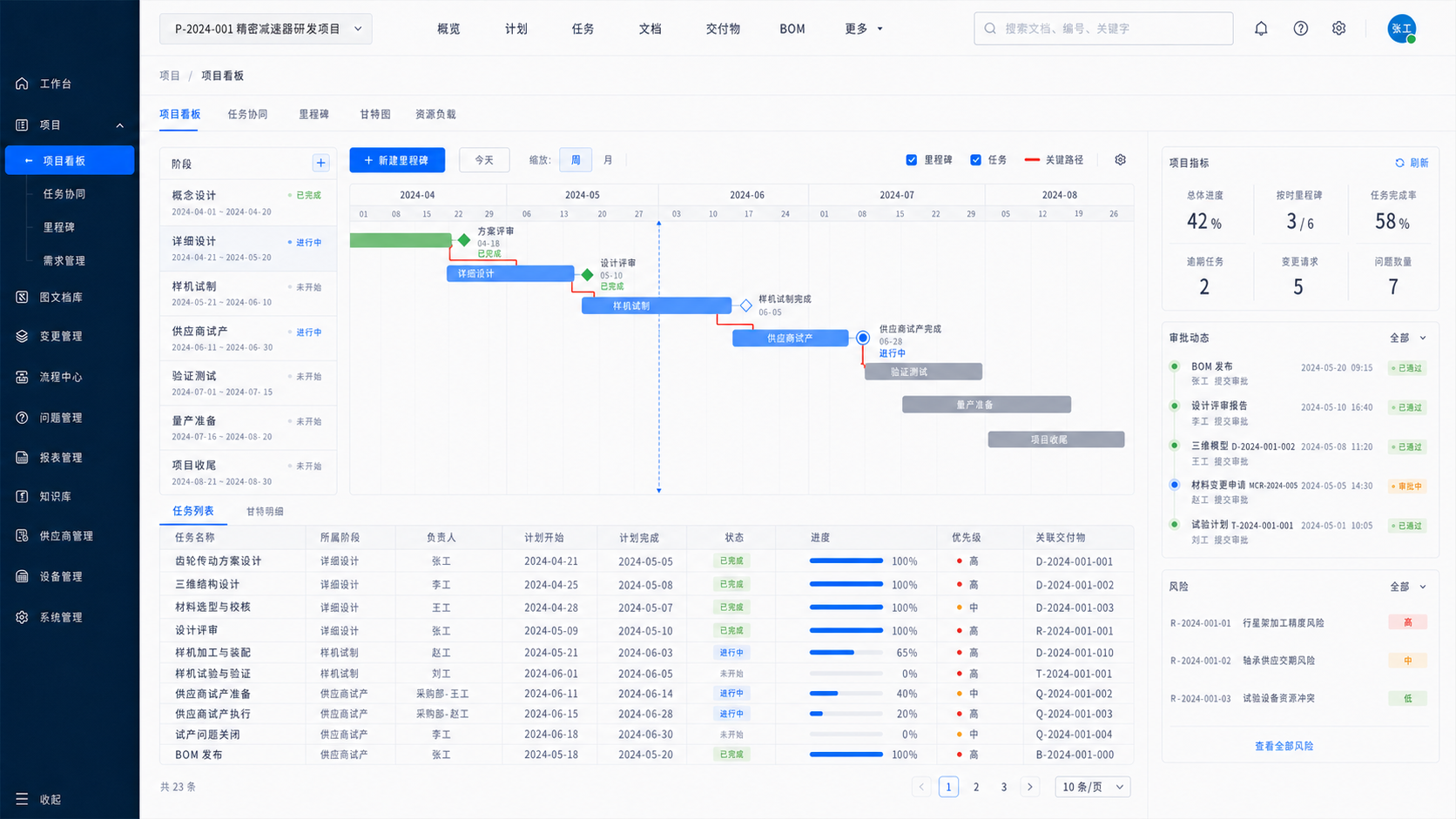Toggle the 任务 checkbox
1456x819 pixels.
[976, 160]
